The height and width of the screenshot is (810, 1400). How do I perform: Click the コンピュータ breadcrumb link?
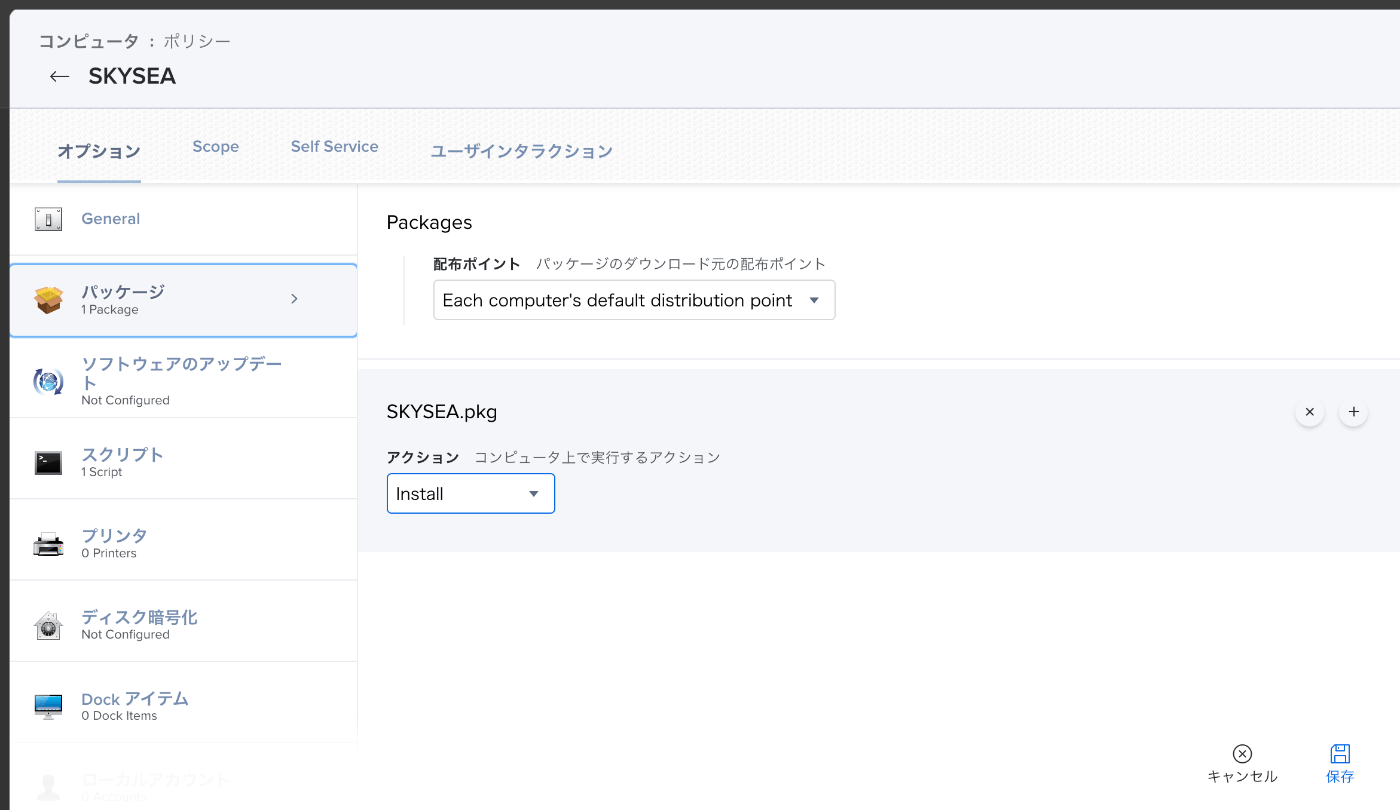(x=88, y=41)
